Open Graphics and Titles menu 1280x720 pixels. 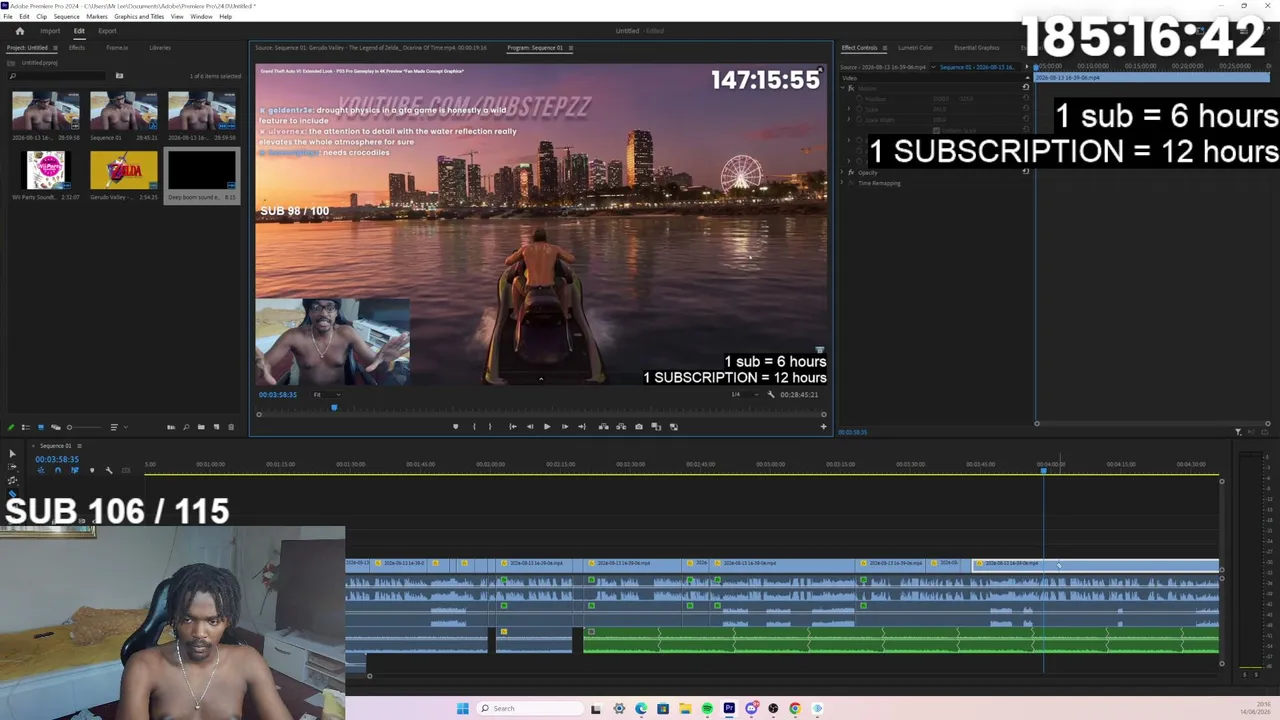[139, 16]
